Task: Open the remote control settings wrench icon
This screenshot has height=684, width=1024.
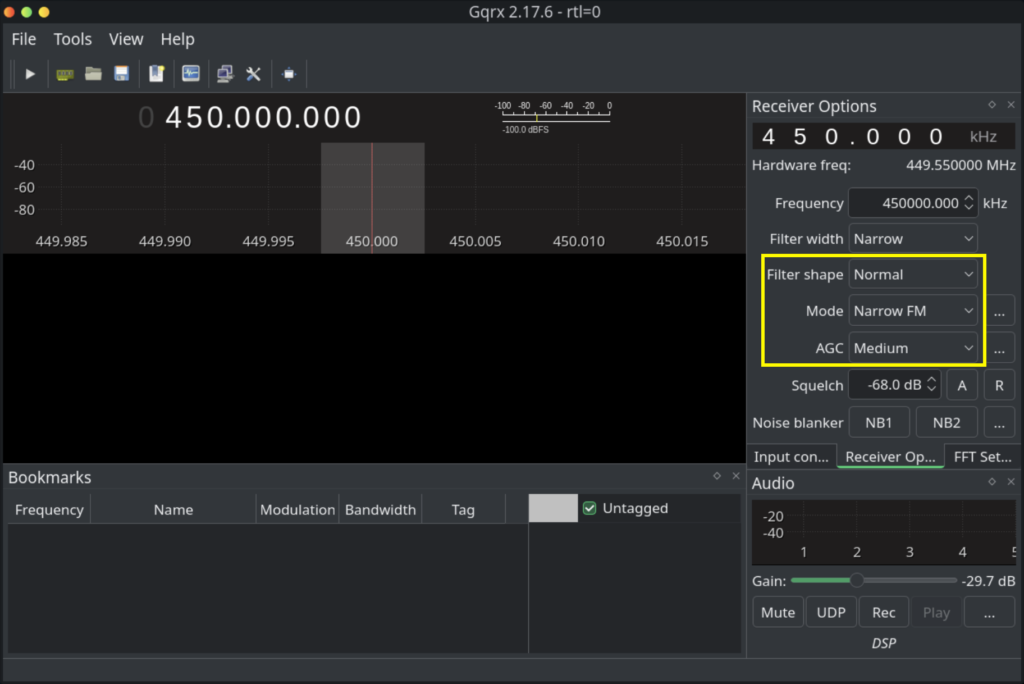Action: (x=253, y=74)
